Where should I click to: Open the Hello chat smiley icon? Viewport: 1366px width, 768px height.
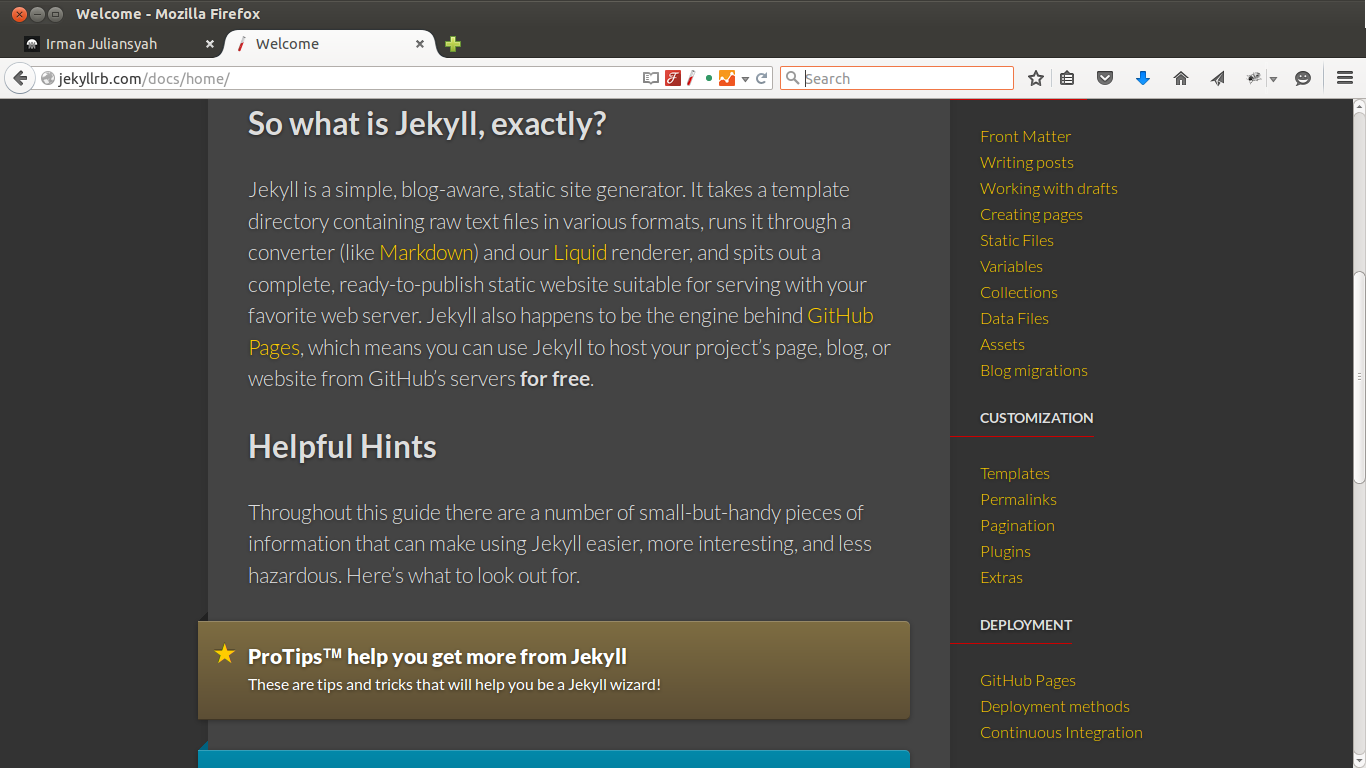[1303, 78]
